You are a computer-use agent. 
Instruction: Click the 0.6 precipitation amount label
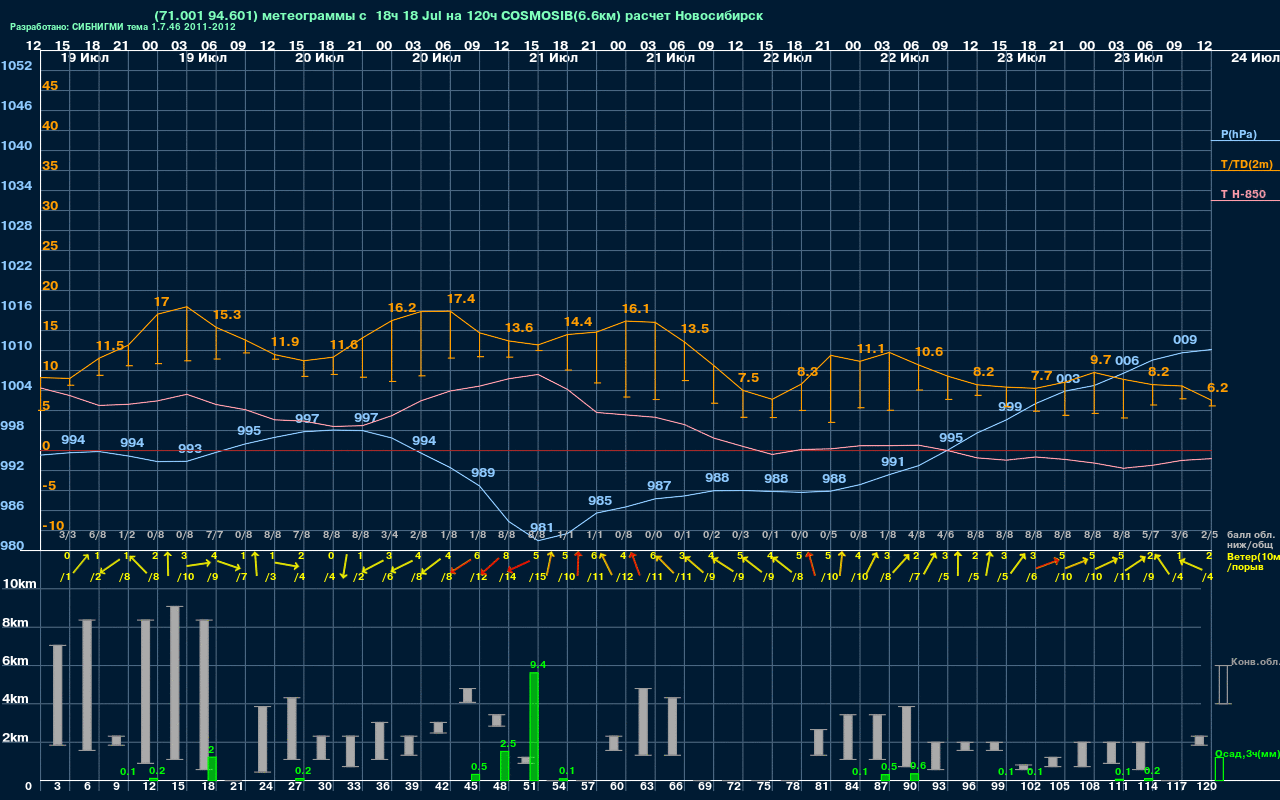click(918, 766)
